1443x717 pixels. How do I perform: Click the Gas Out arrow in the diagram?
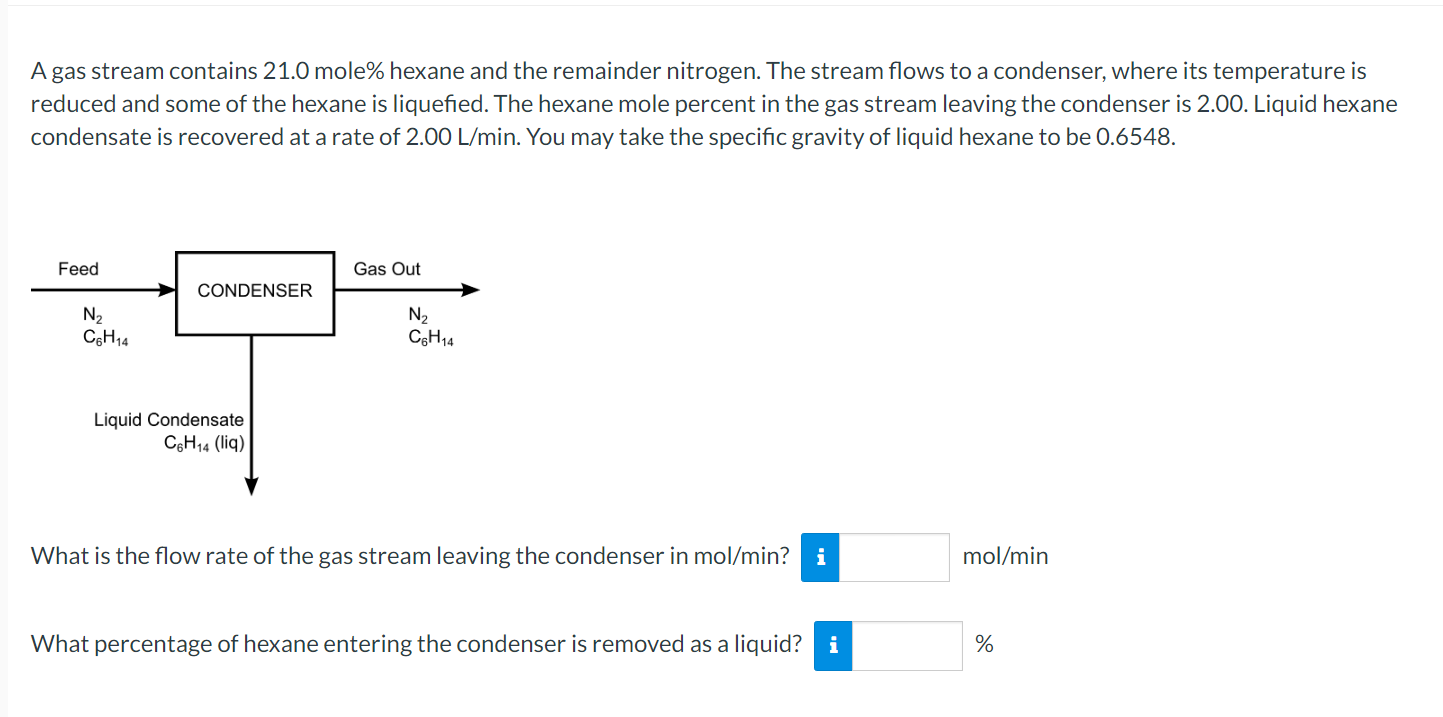pos(410,290)
